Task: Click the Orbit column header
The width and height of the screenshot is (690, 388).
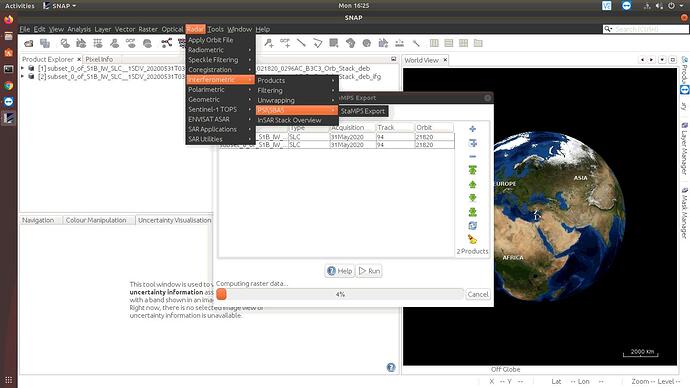Action: pyautogui.click(x=434, y=128)
